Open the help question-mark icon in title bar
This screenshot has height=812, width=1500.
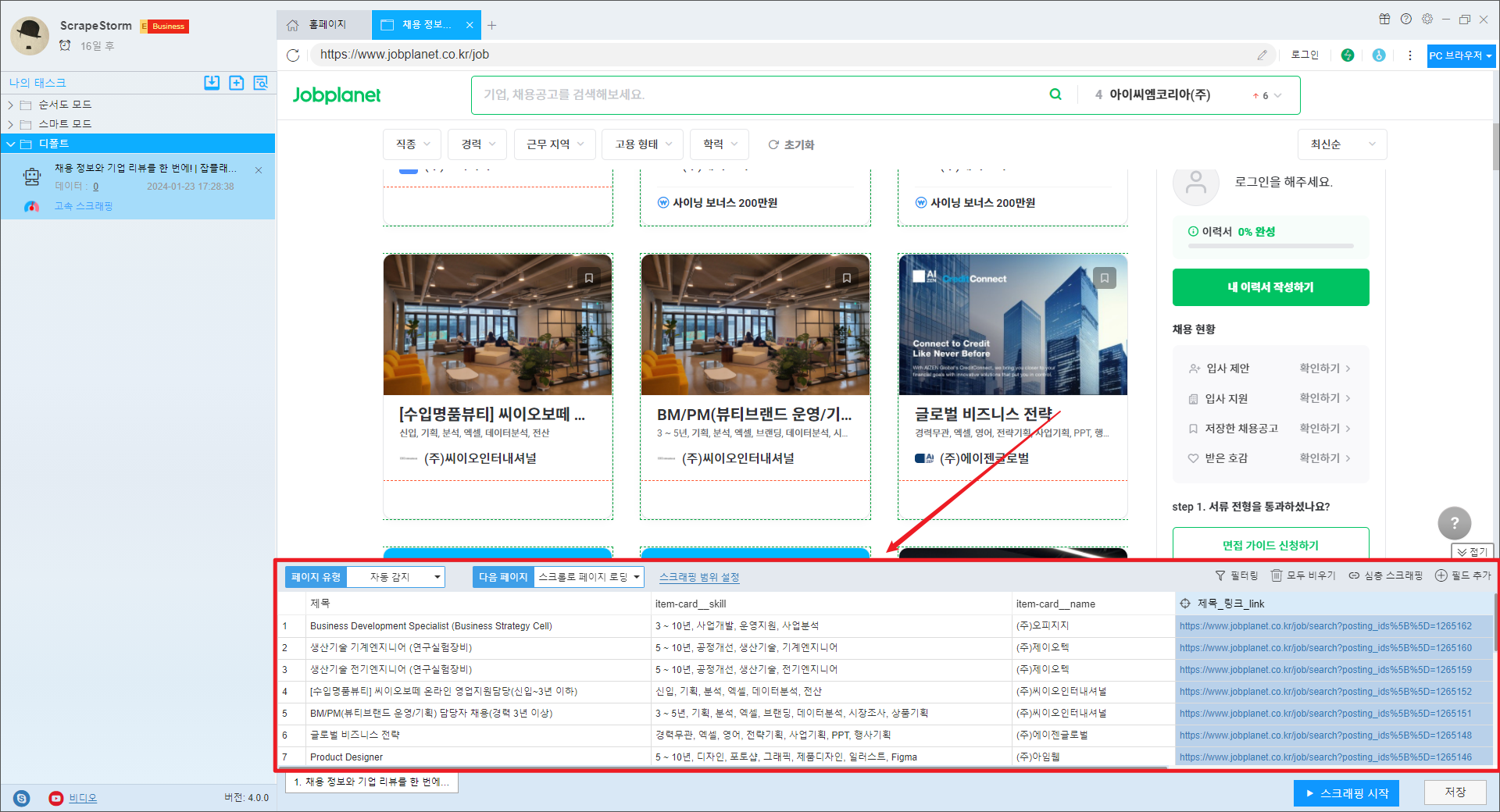[x=1406, y=19]
